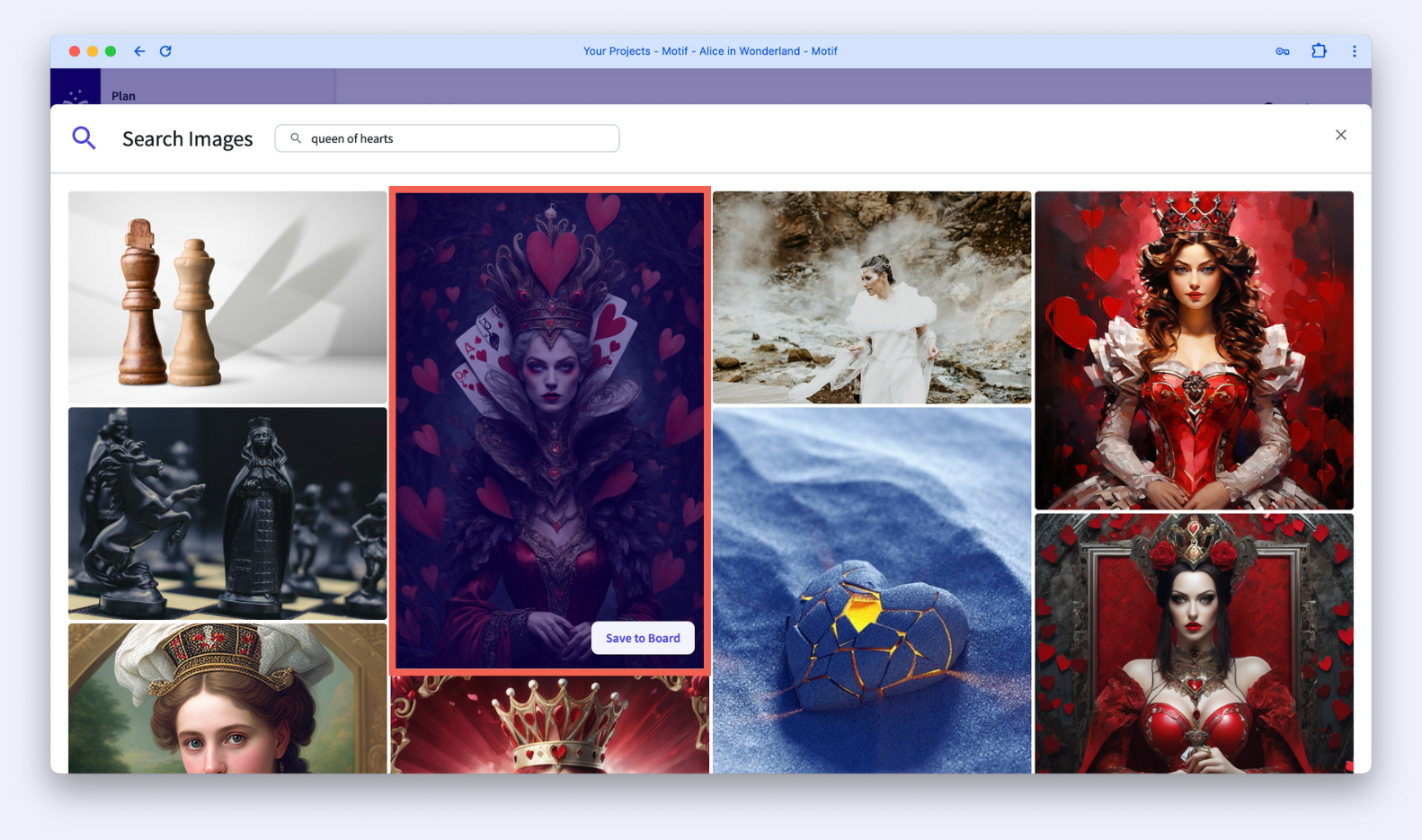Select the red-dressed queen with curly hair image
1422x840 pixels.
click(1194, 350)
